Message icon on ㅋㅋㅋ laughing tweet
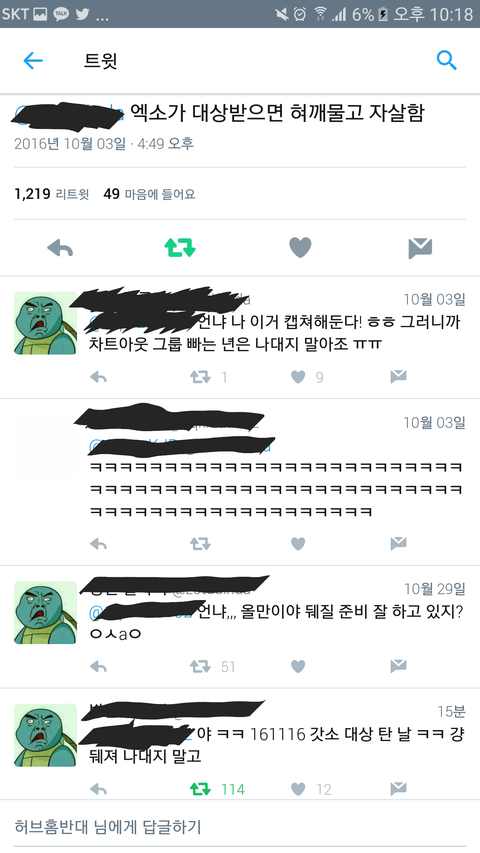The width and height of the screenshot is (480, 853). (398, 543)
